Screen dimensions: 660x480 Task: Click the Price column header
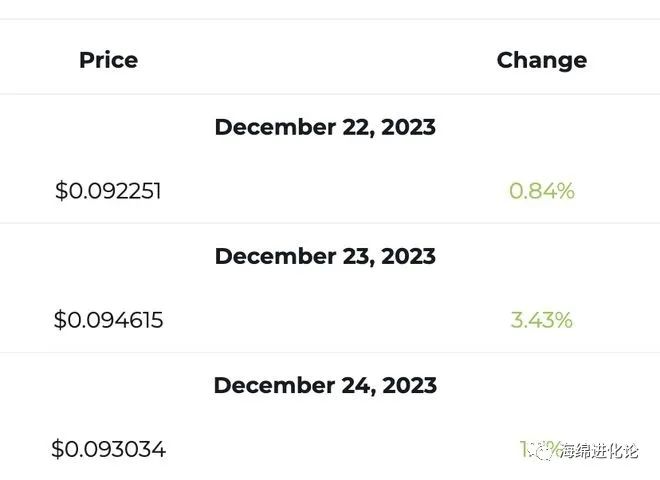coord(108,60)
